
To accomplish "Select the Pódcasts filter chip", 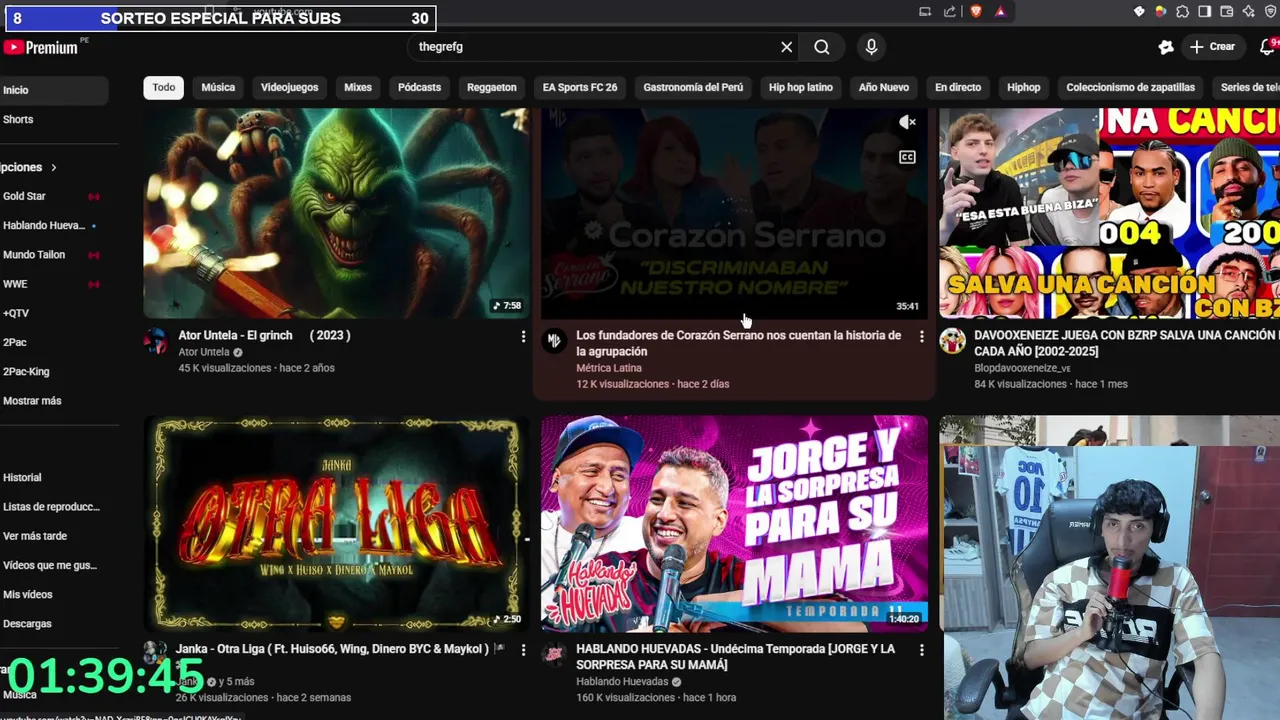I will click(419, 87).
